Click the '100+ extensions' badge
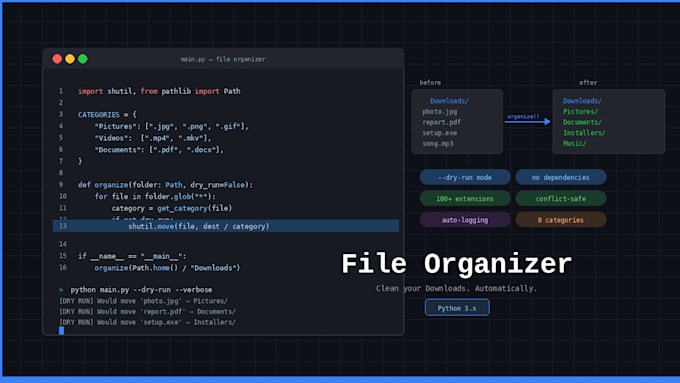This screenshot has height=383, width=680. coord(465,198)
